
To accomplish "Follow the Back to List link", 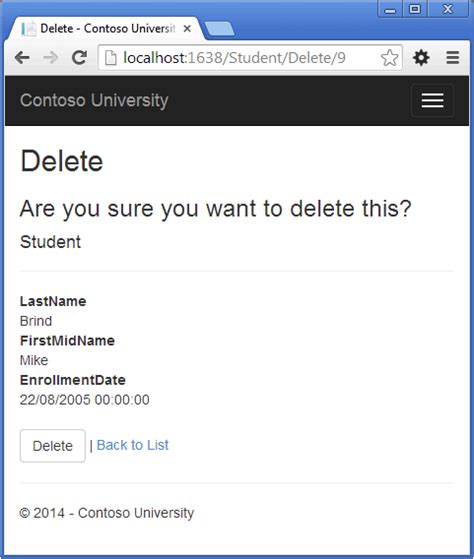I will [133, 445].
